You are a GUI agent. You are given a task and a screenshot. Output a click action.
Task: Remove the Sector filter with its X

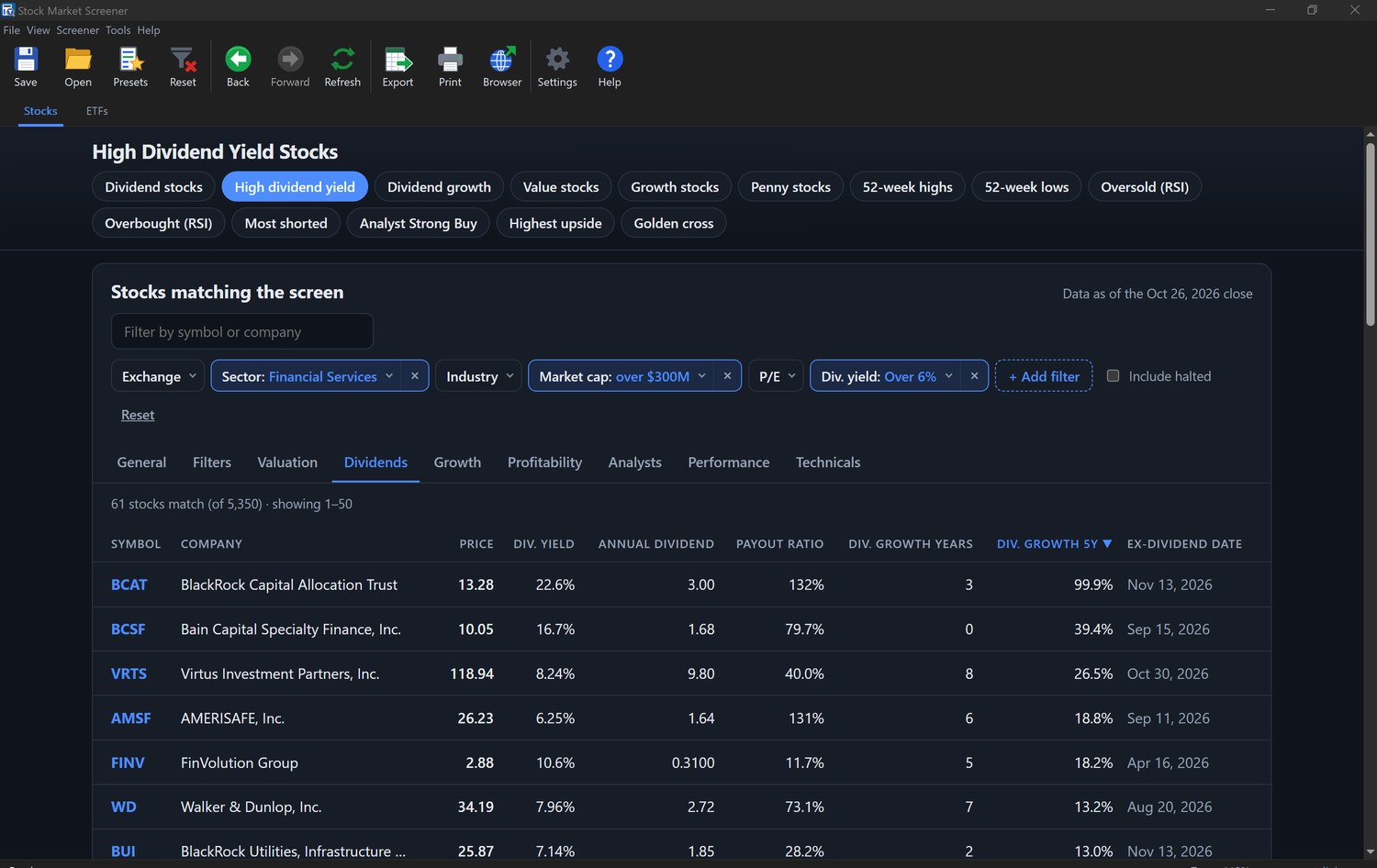[x=415, y=375]
